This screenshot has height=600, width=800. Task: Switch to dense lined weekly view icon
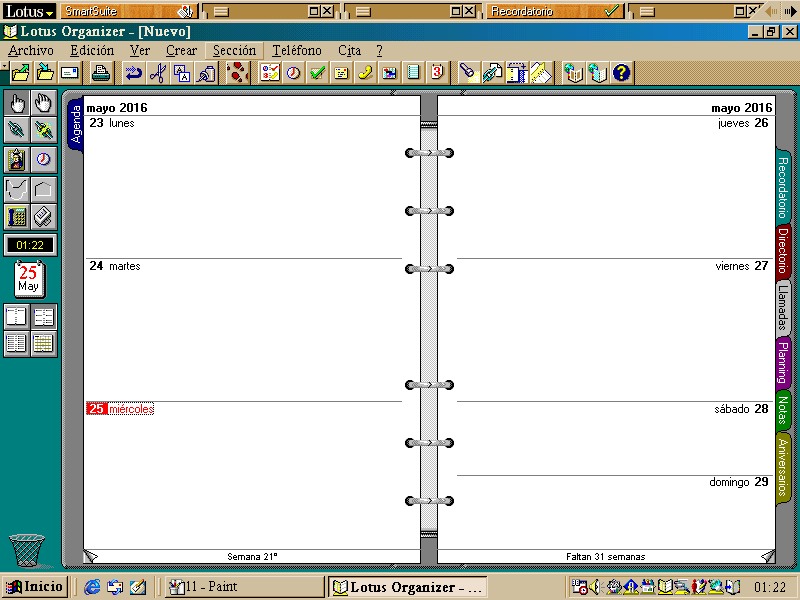pos(17,343)
